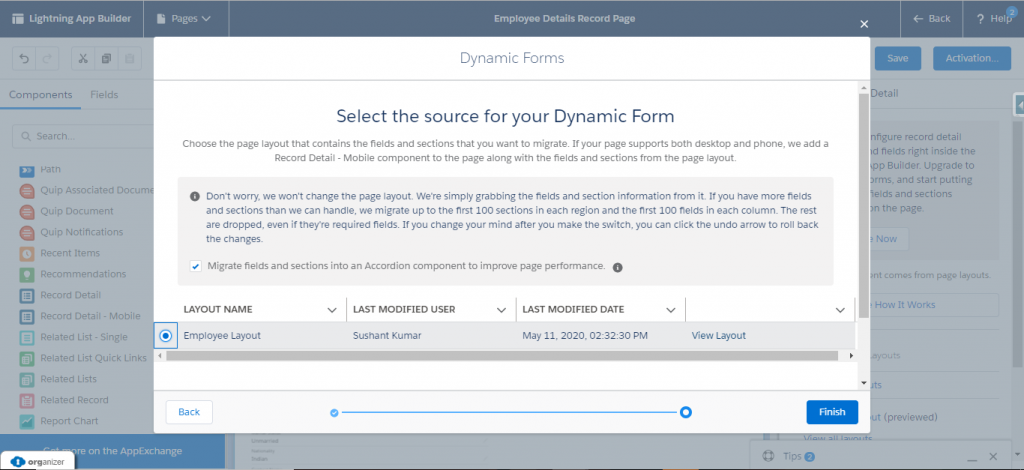Screen dimensions: 1024x470
Task: Click Get more on the AppExchange
Action: [x=112, y=450]
